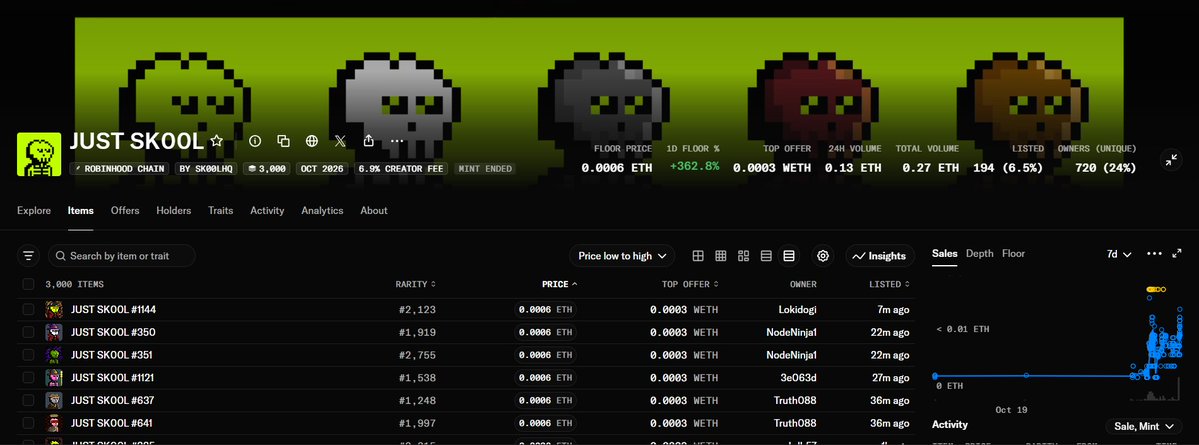Switch to the Offers tab

point(125,210)
